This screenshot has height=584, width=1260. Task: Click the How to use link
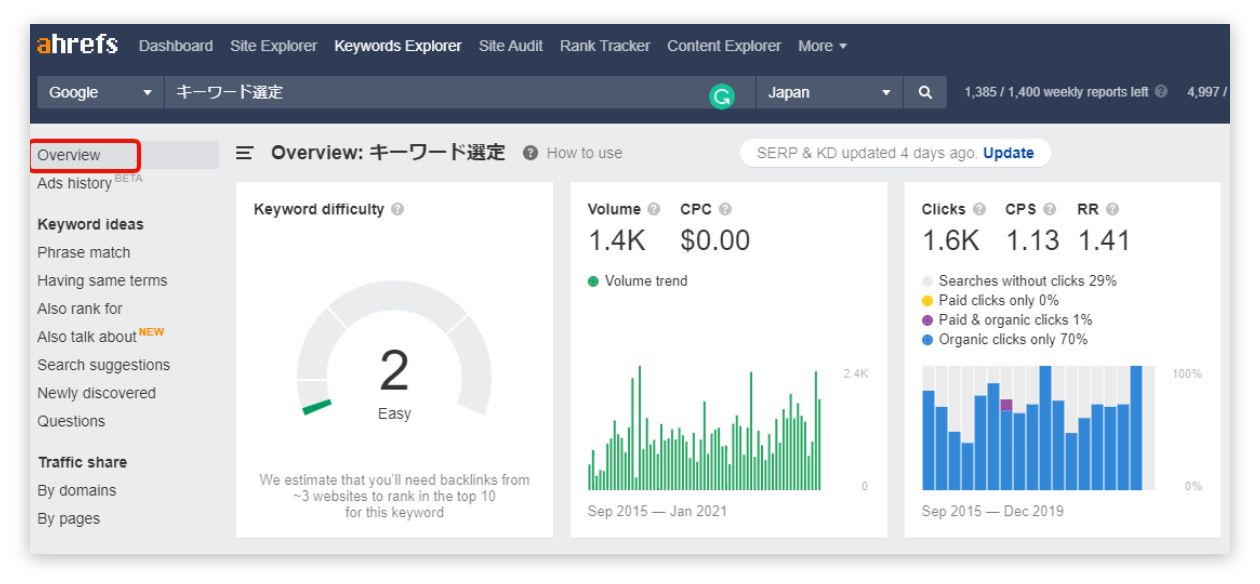point(585,154)
